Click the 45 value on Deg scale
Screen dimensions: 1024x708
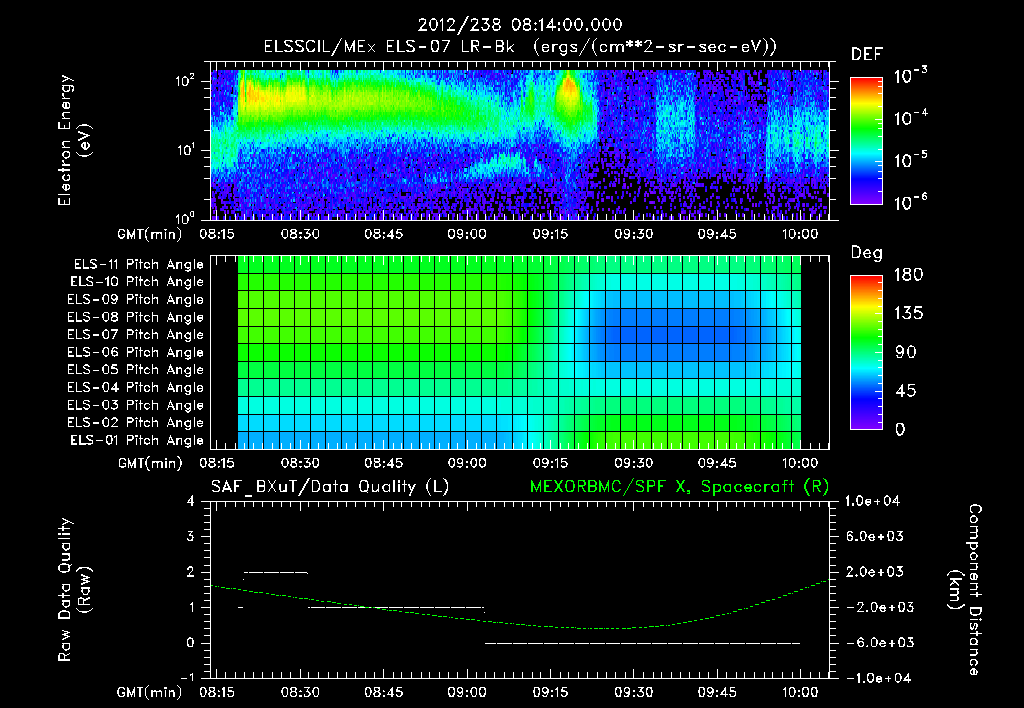[905, 391]
